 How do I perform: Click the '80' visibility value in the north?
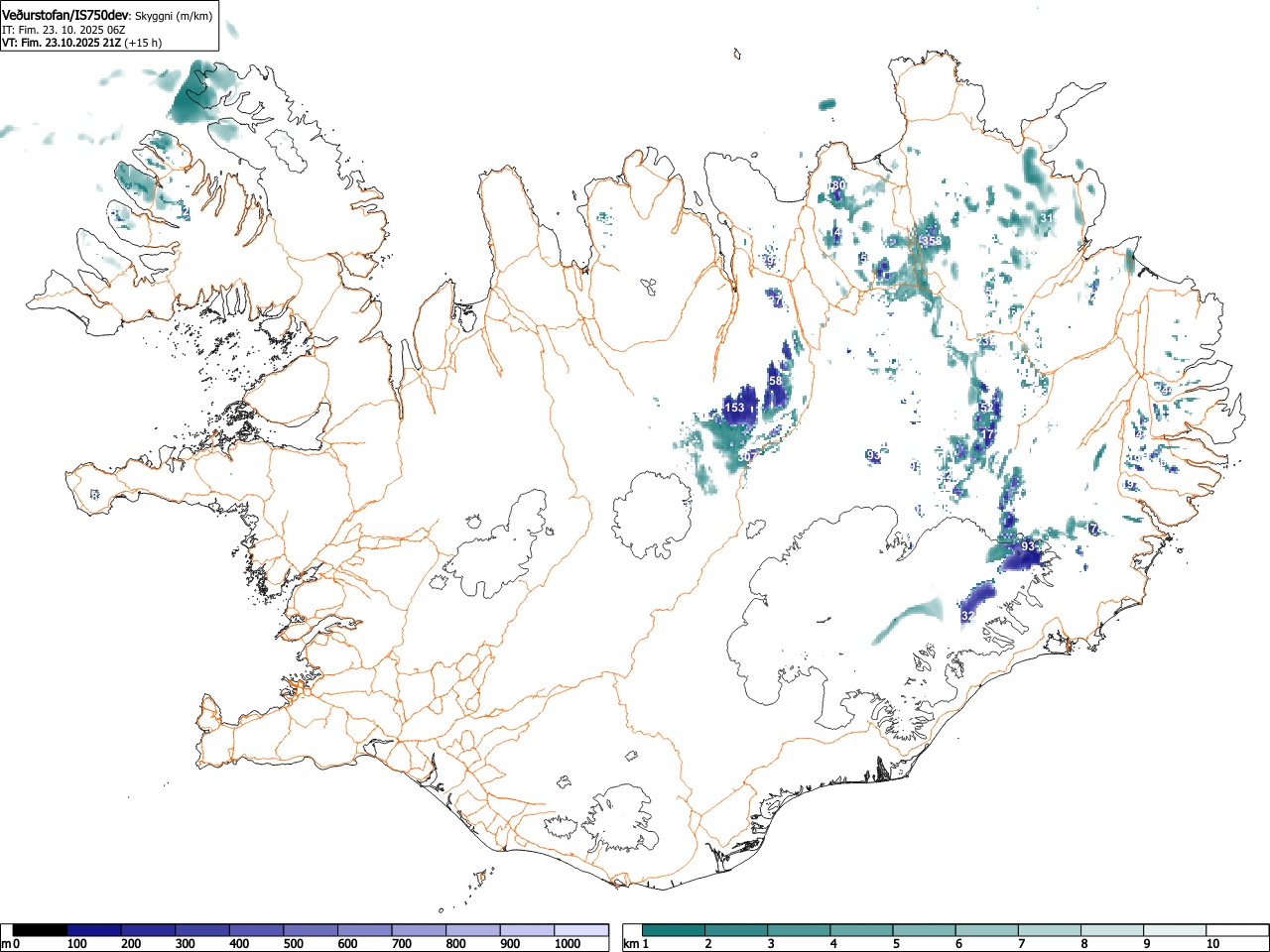click(x=838, y=185)
